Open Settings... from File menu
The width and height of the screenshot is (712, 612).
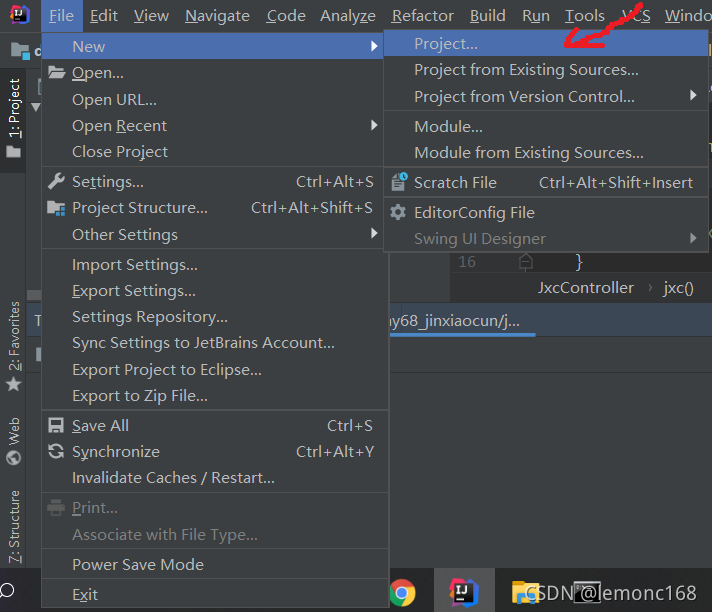point(215,182)
